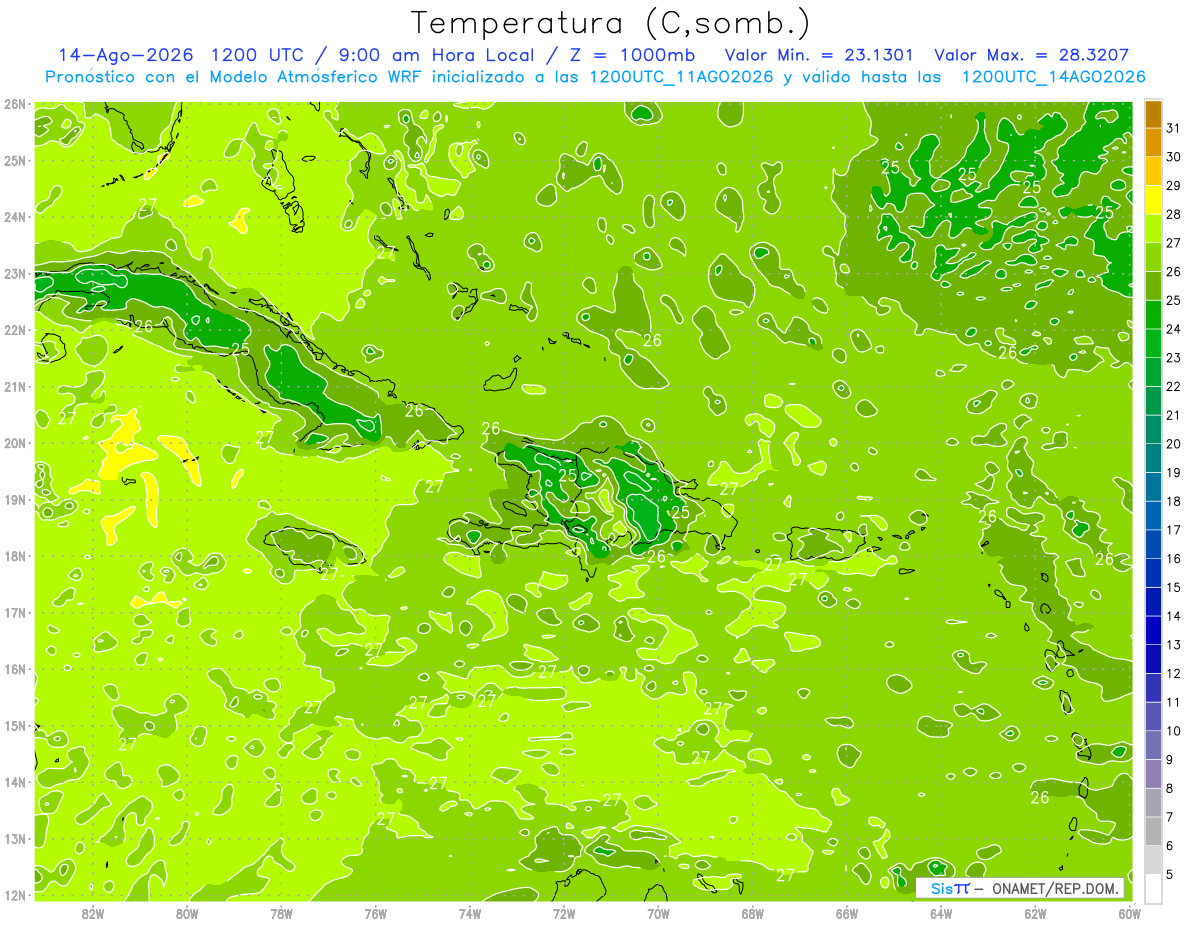
Task: Click the title 'Temperatura (C,somb.)'
Action: point(611,24)
